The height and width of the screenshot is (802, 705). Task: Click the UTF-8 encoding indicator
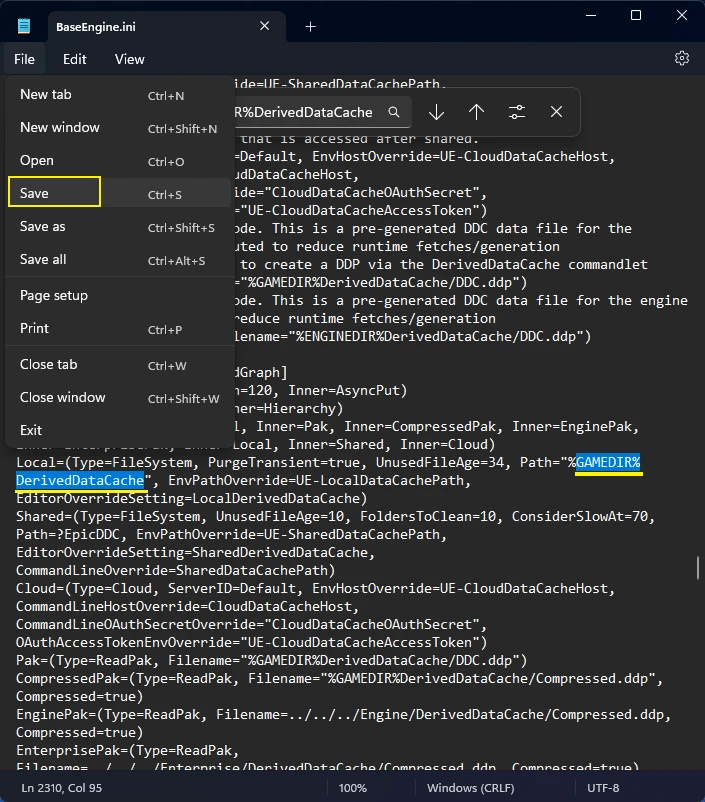(603, 788)
